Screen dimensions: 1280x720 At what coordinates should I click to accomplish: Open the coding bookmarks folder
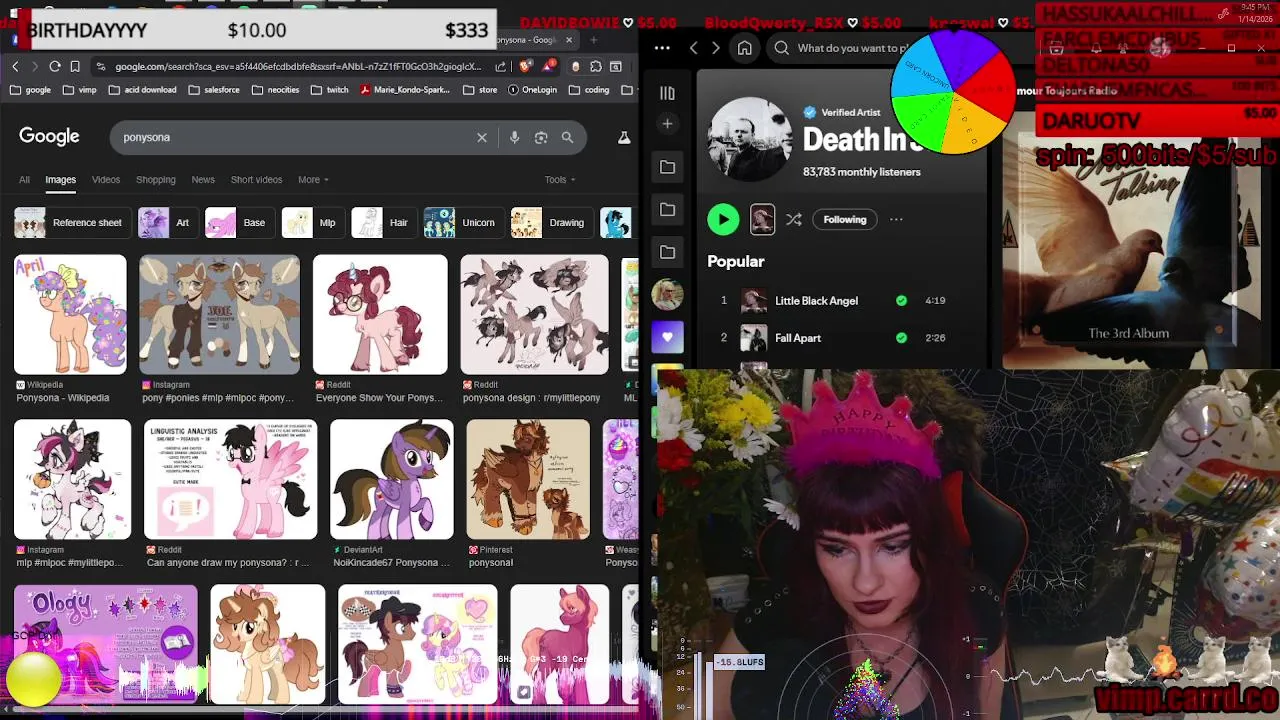[x=588, y=90]
